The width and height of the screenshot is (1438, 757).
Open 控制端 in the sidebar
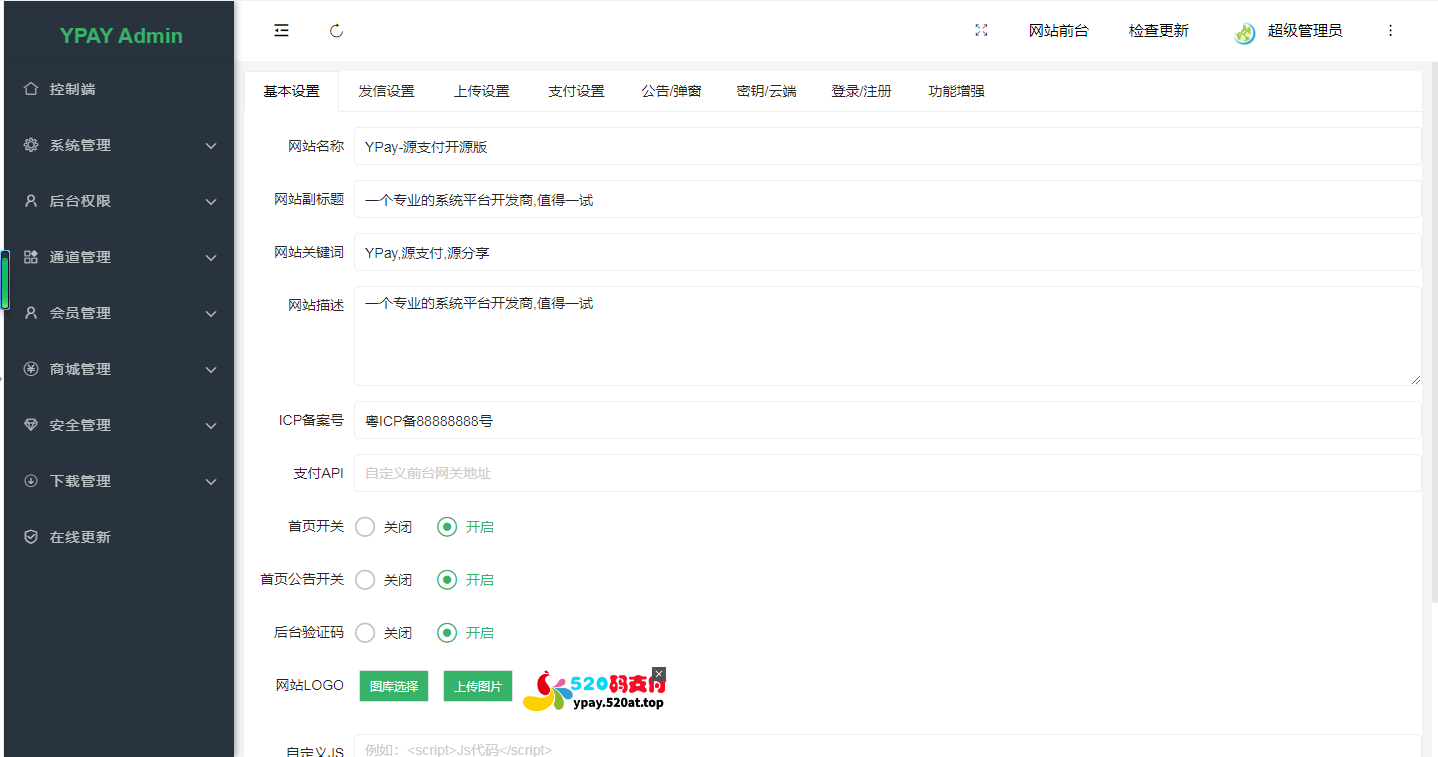tap(119, 89)
